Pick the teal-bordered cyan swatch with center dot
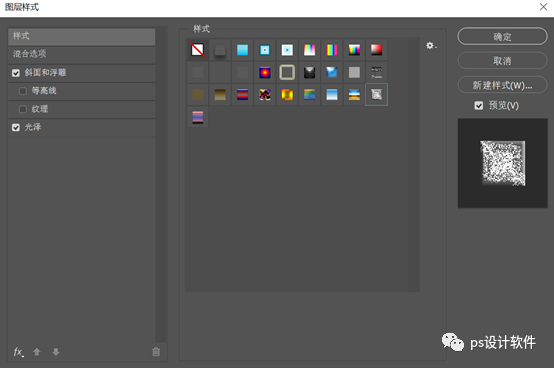Viewport: 554px width, 368px height. coord(265,50)
